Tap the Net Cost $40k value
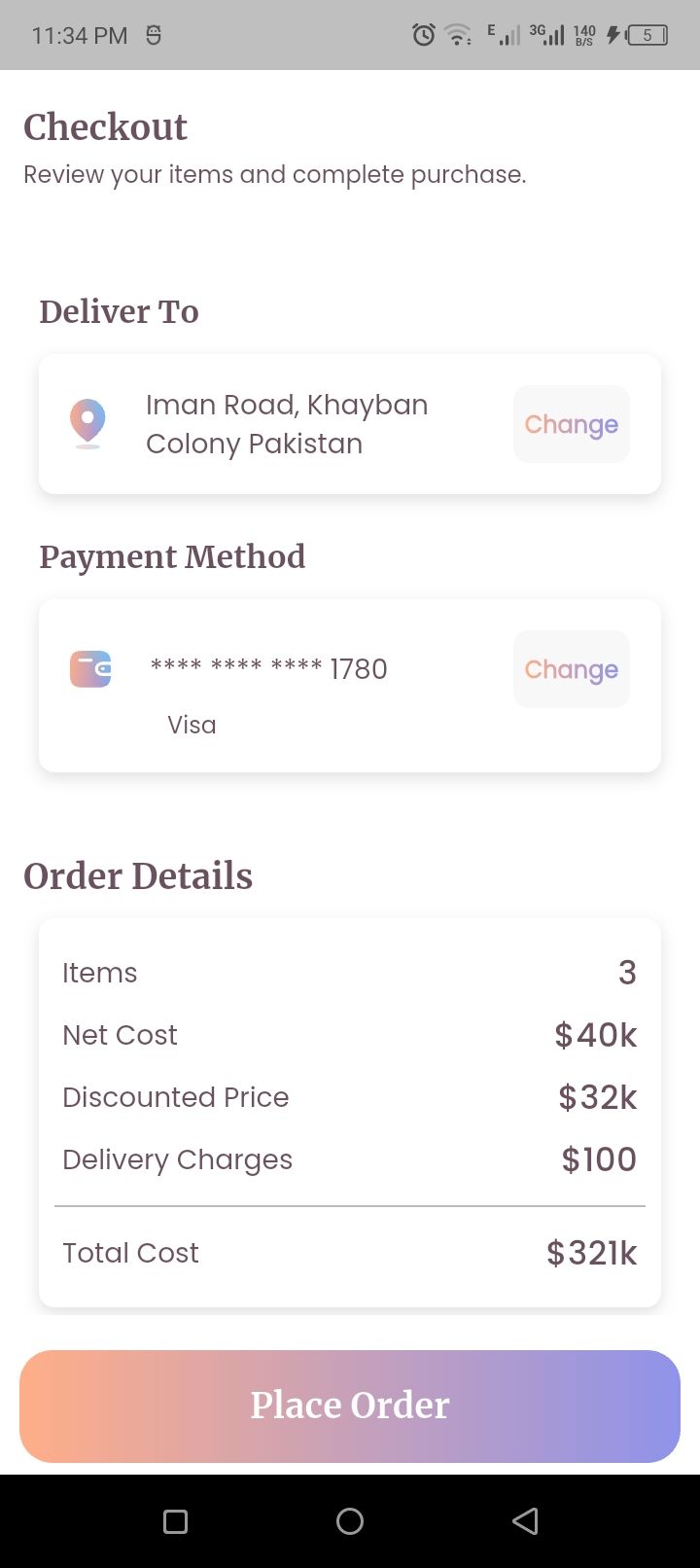Viewport: 700px width, 1568px height. [x=595, y=1035]
